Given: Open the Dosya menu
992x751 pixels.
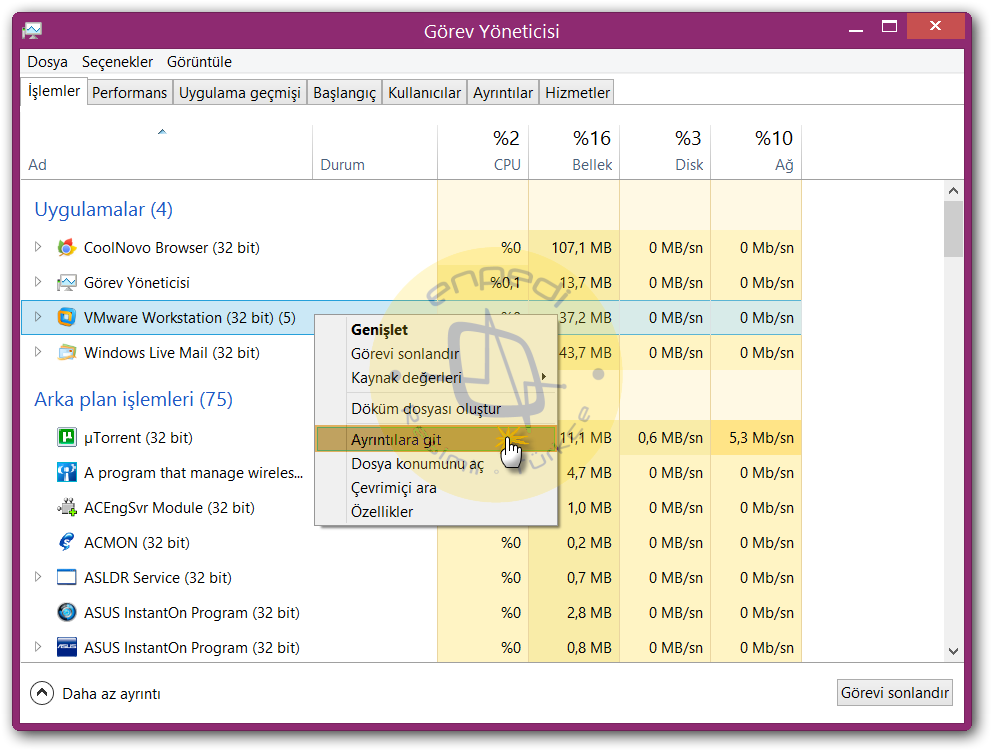Looking at the screenshot, I should pyautogui.click(x=47, y=62).
